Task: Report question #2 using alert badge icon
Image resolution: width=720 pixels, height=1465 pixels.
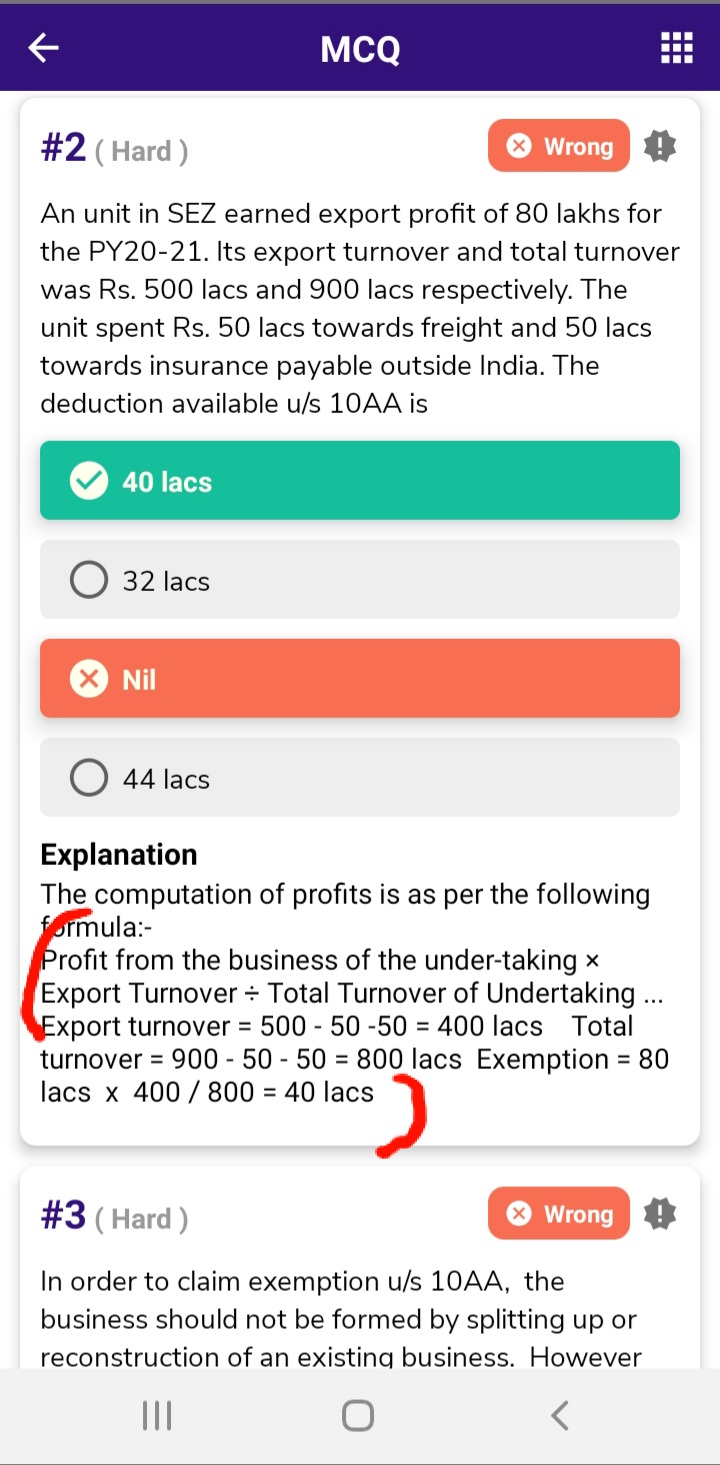Action: click(x=660, y=147)
